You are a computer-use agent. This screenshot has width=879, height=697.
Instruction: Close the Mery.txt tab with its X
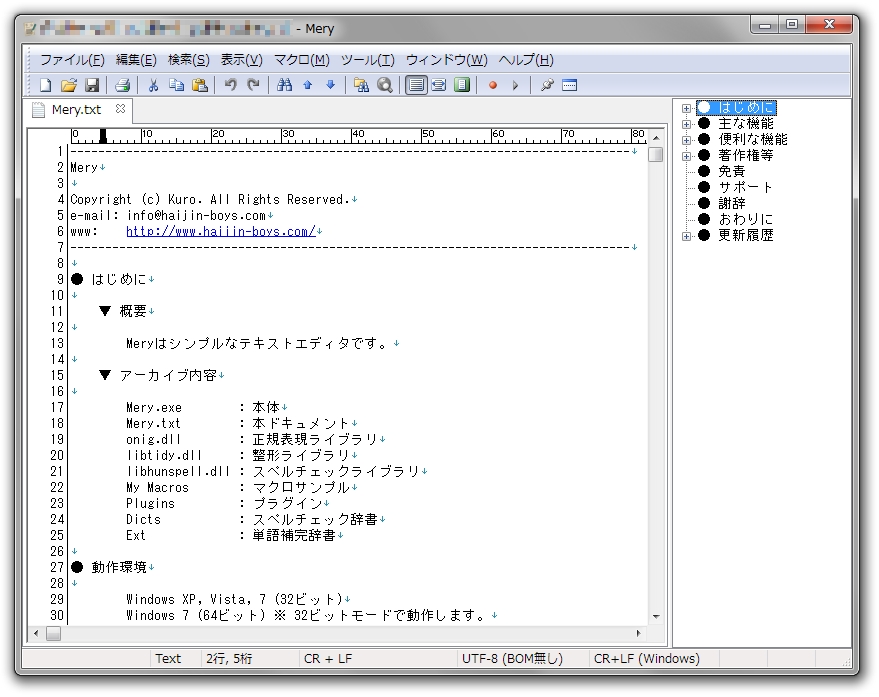tap(120, 109)
